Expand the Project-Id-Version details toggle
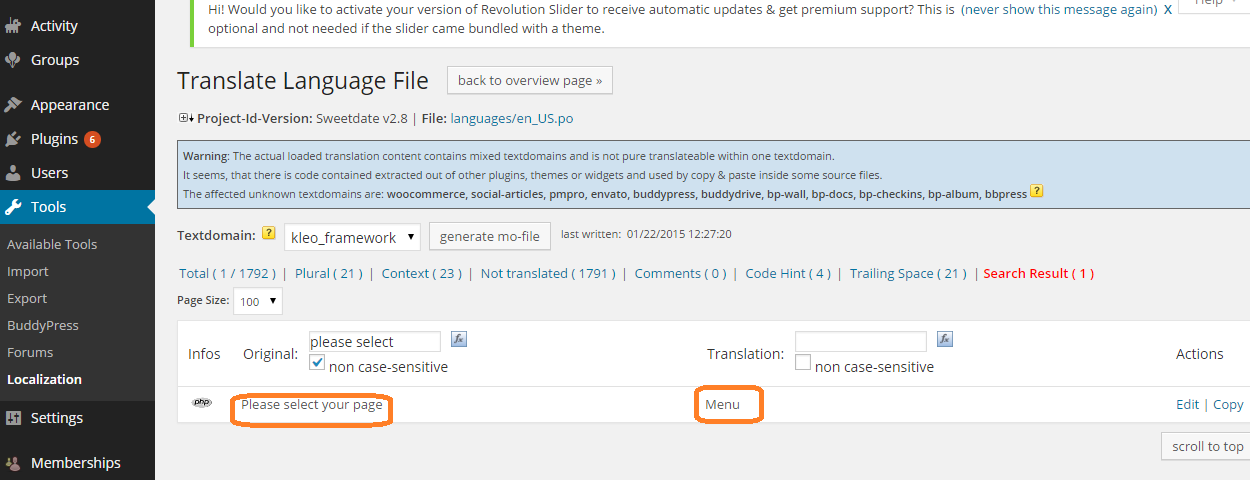This screenshot has width=1250, height=480. point(185,118)
